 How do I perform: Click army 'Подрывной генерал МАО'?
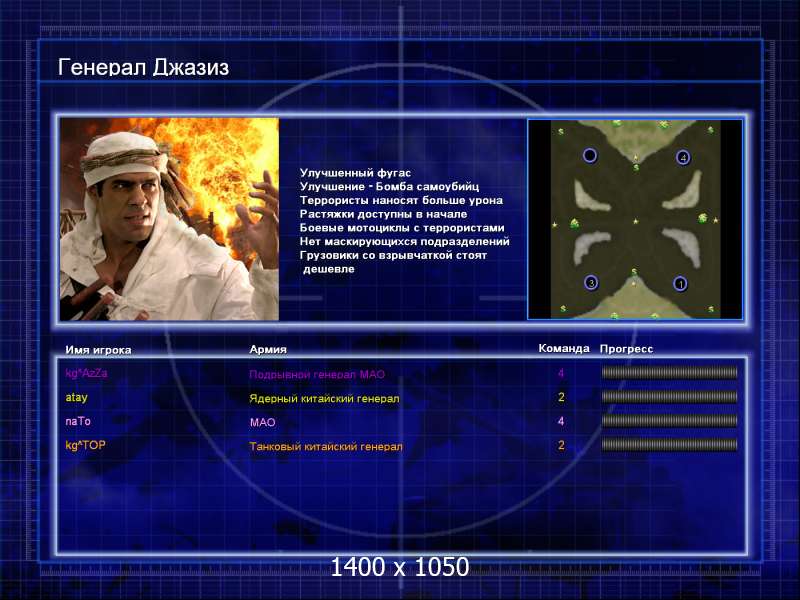pyautogui.click(x=317, y=374)
